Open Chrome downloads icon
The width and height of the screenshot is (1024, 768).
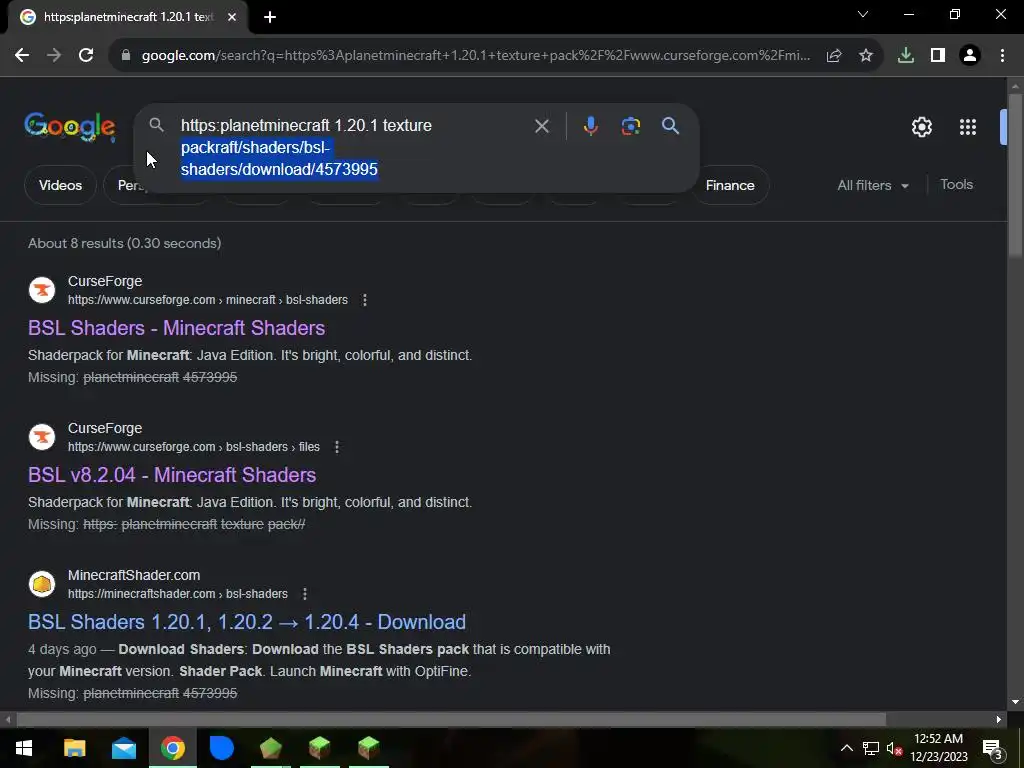pos(906,56)
